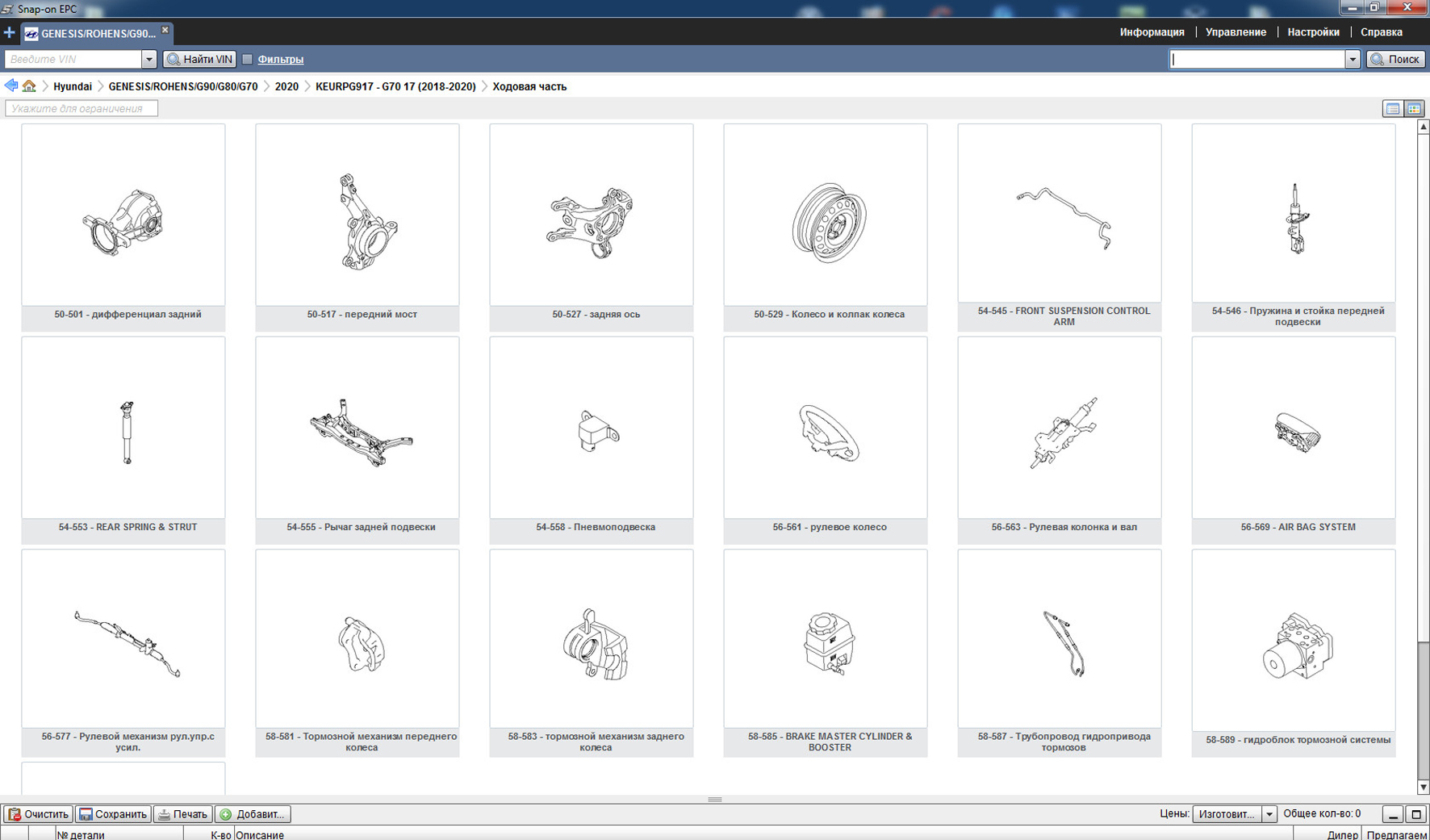
Task: Switch to list view icon
Action: point(1392,109)
